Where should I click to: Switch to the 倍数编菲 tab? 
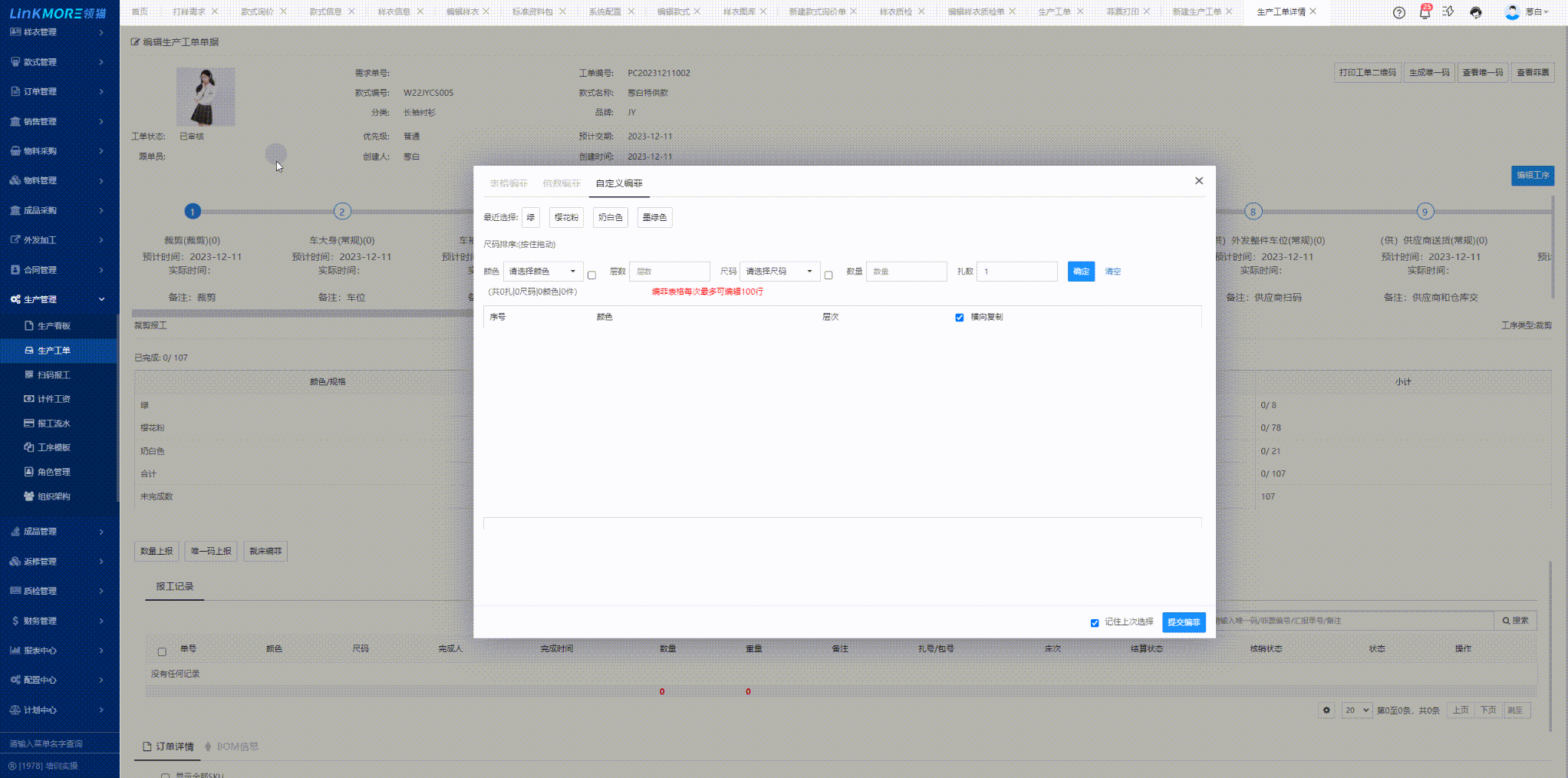pos(562,183)
